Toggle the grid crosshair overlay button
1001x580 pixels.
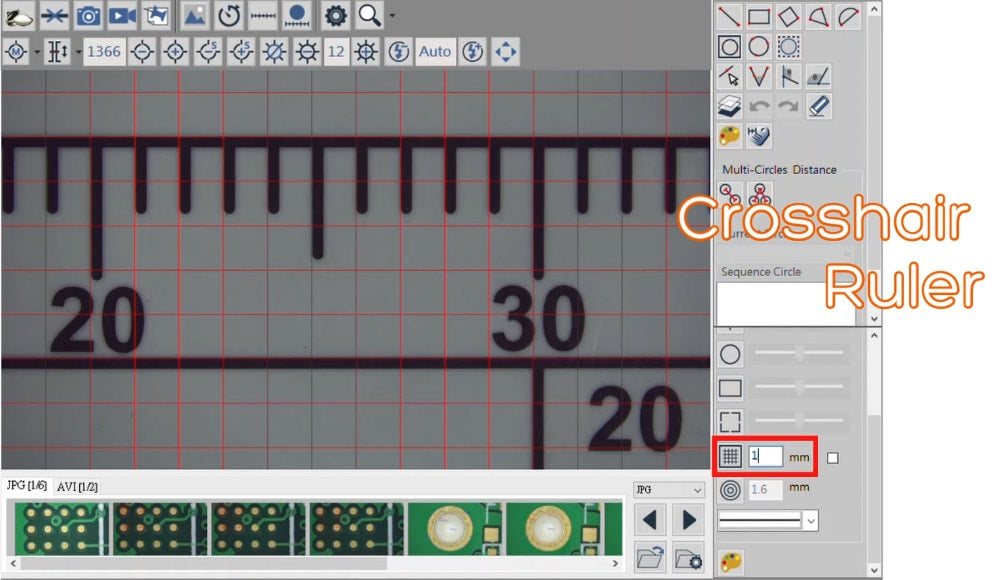point(731,456)
